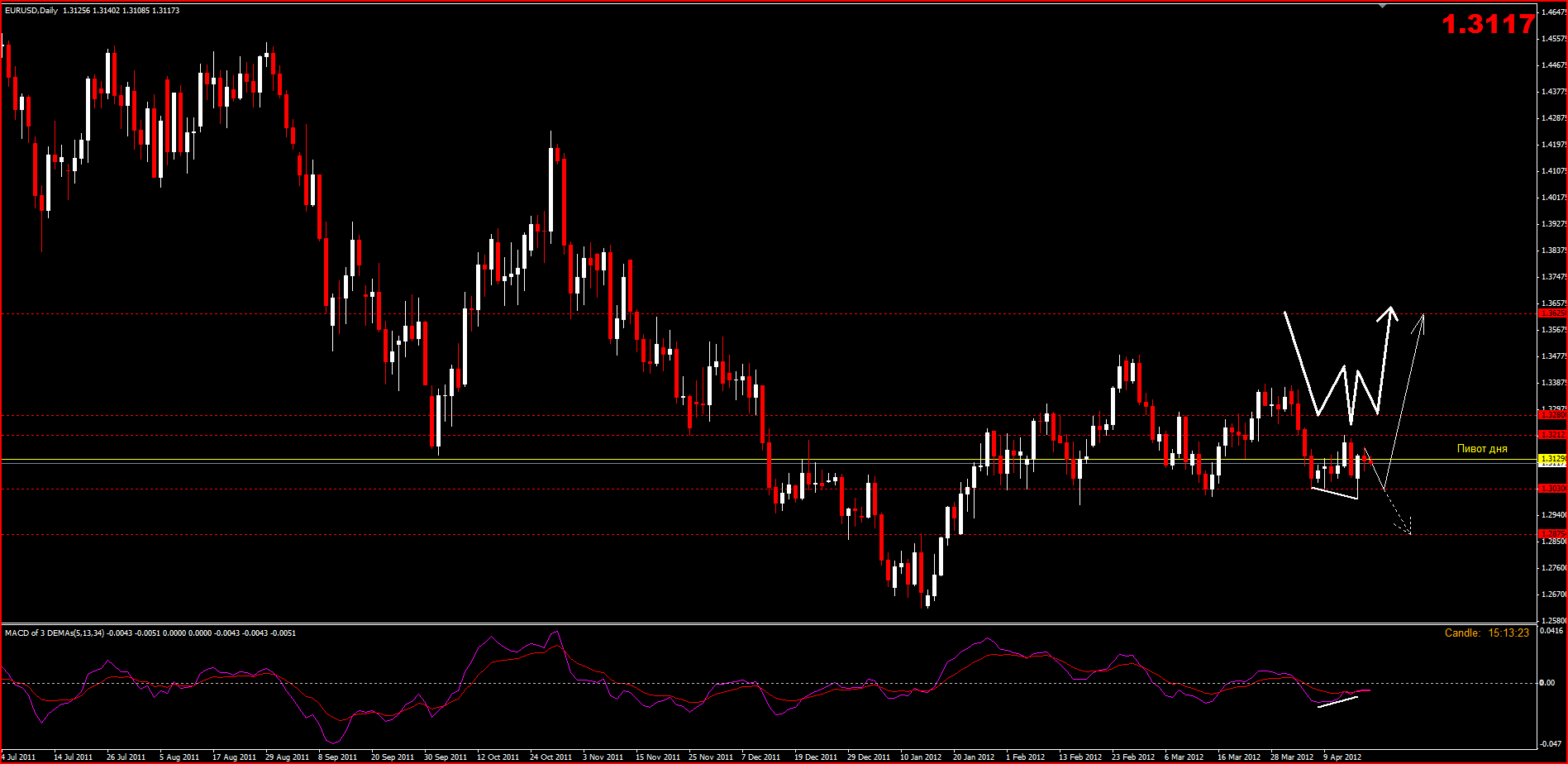Viewport: 1568px width, 764px height.
Task: Click the '9 Apr 2012' date label
Action: [1342, 757]
